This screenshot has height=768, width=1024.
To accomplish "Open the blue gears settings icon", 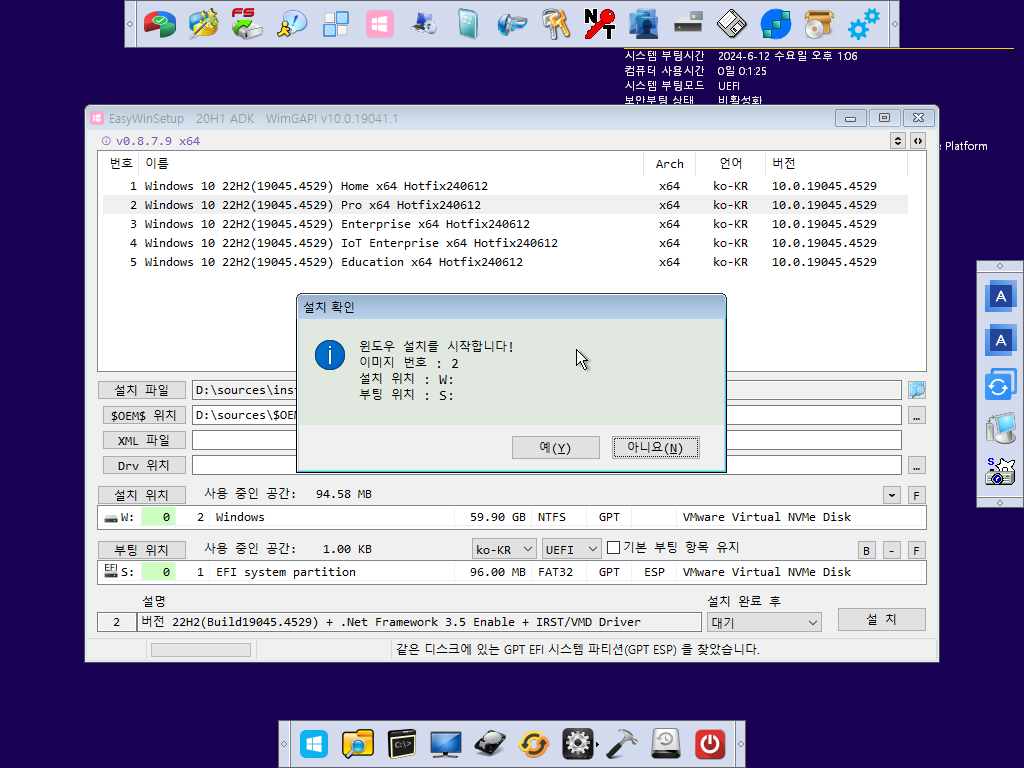I will [863, 24].
